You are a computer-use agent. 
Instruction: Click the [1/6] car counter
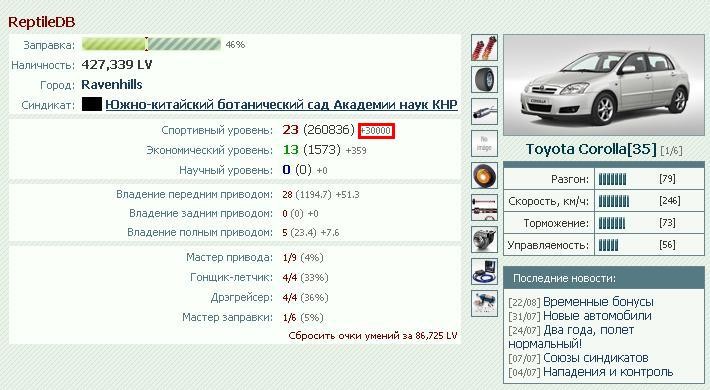671,150
